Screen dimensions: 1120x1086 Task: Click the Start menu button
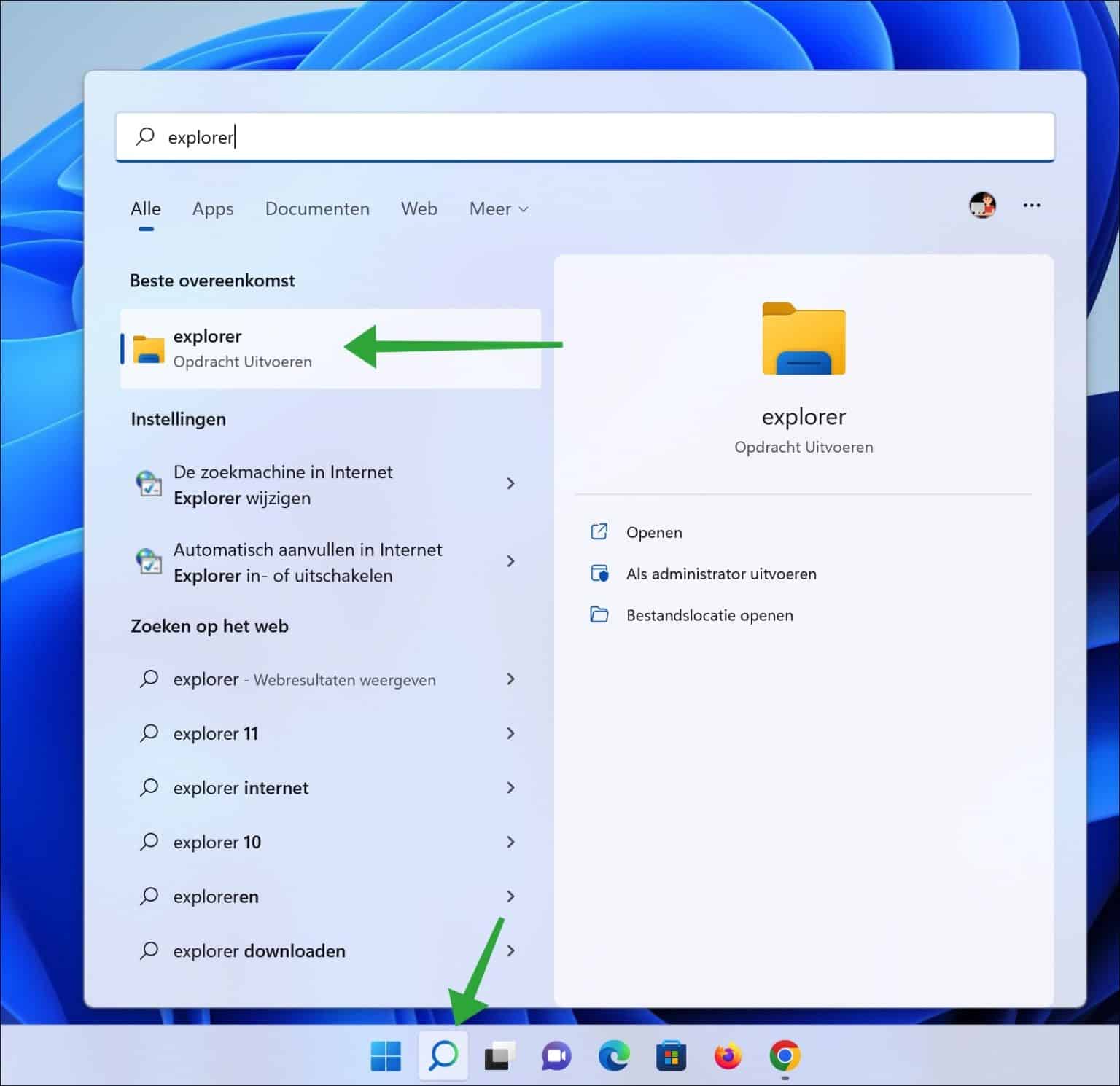pos(386,1055)
